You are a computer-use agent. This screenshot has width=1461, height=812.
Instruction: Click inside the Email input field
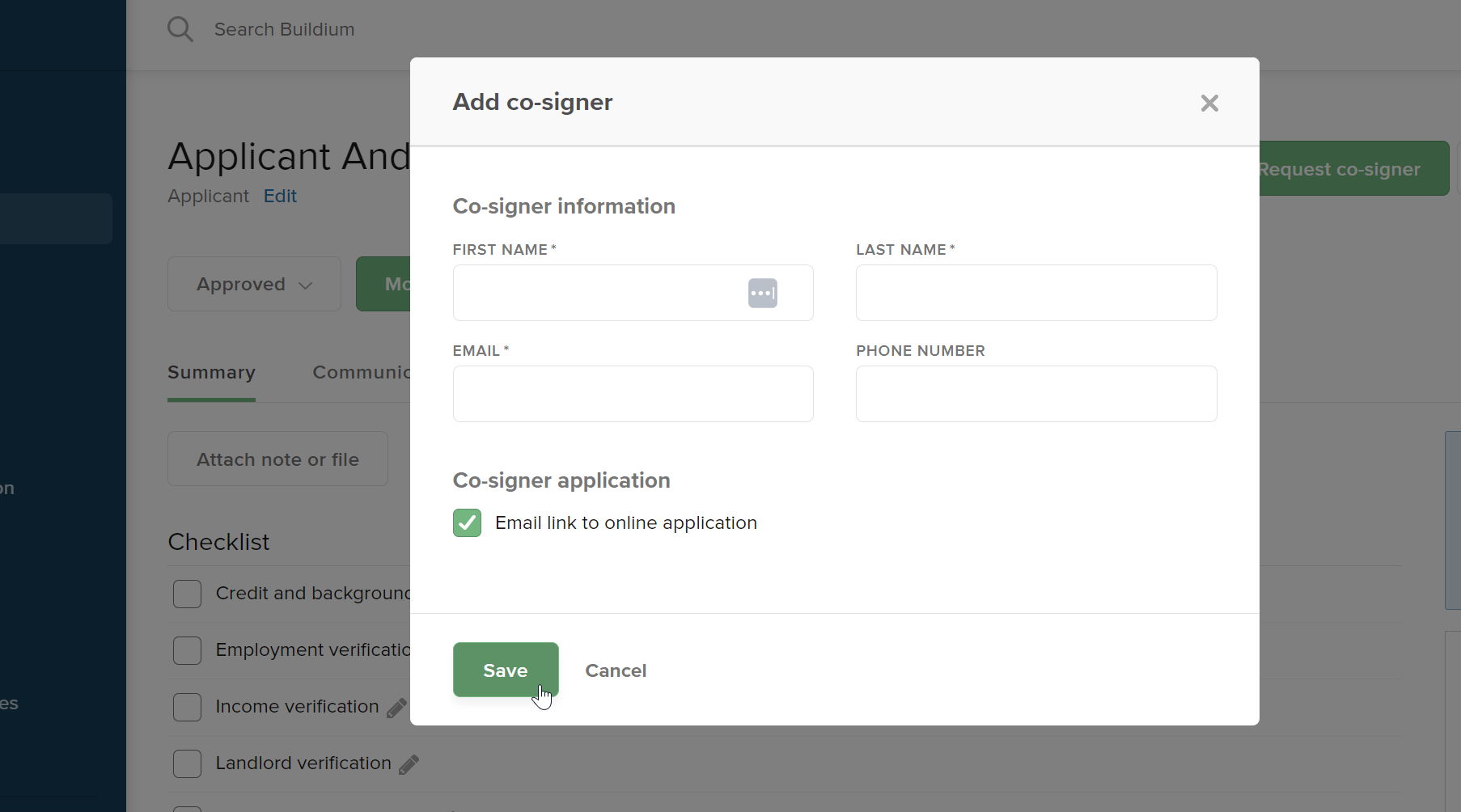[x=633, y=394]
